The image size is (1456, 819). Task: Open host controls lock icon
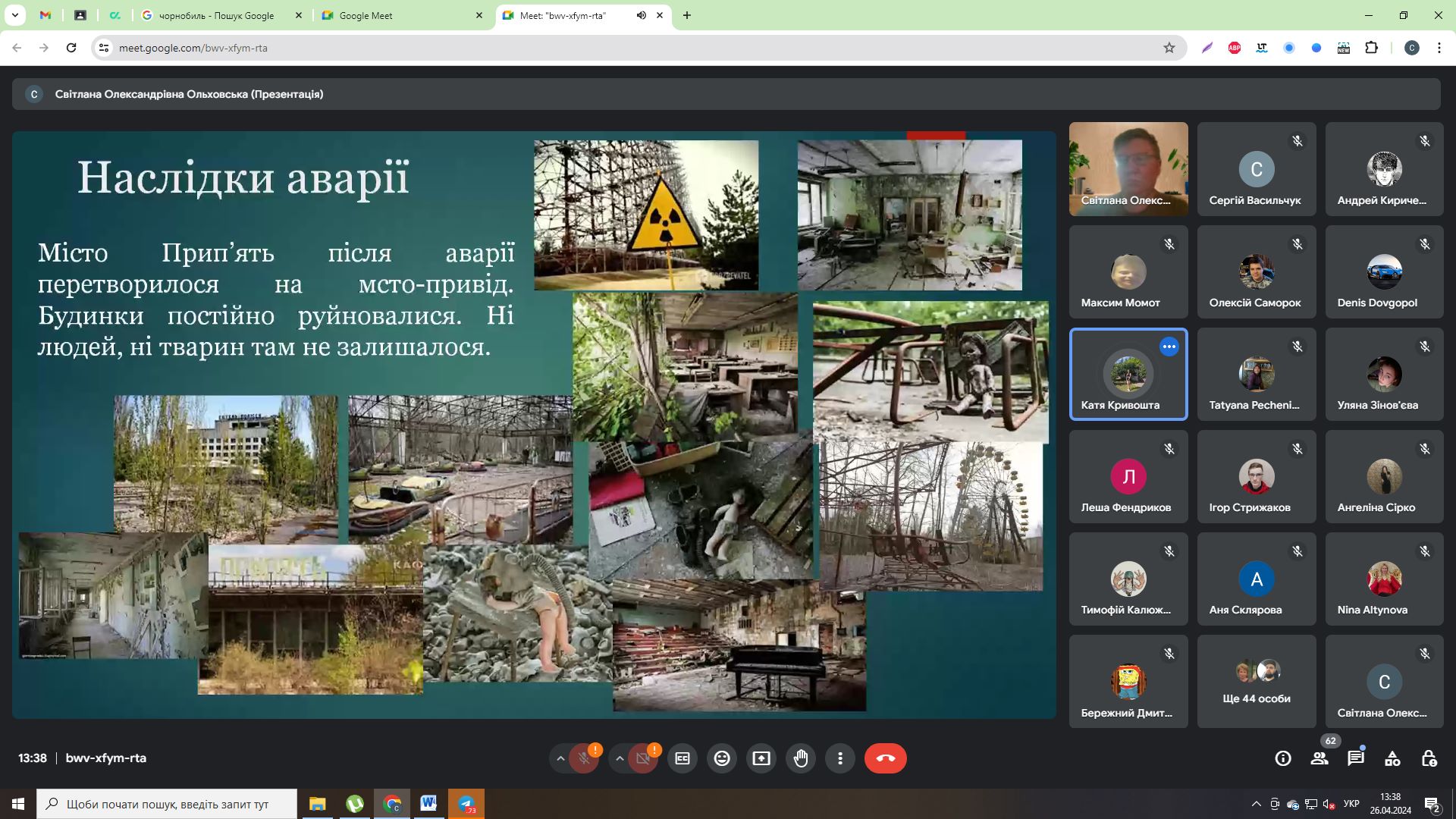(1429, 758)
